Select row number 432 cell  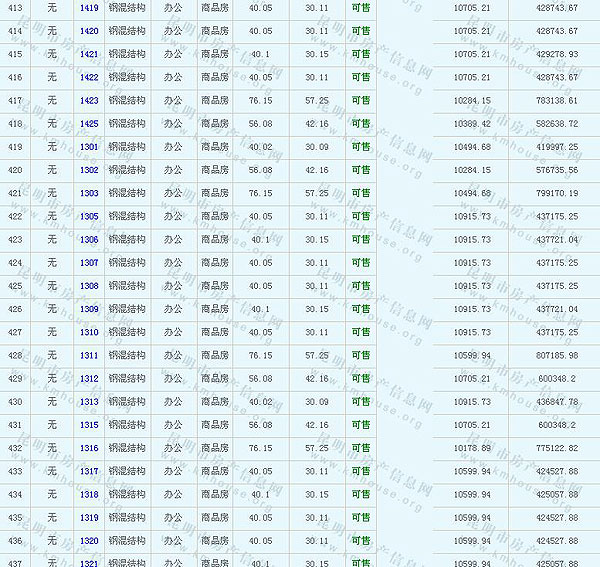pos(15,448)
